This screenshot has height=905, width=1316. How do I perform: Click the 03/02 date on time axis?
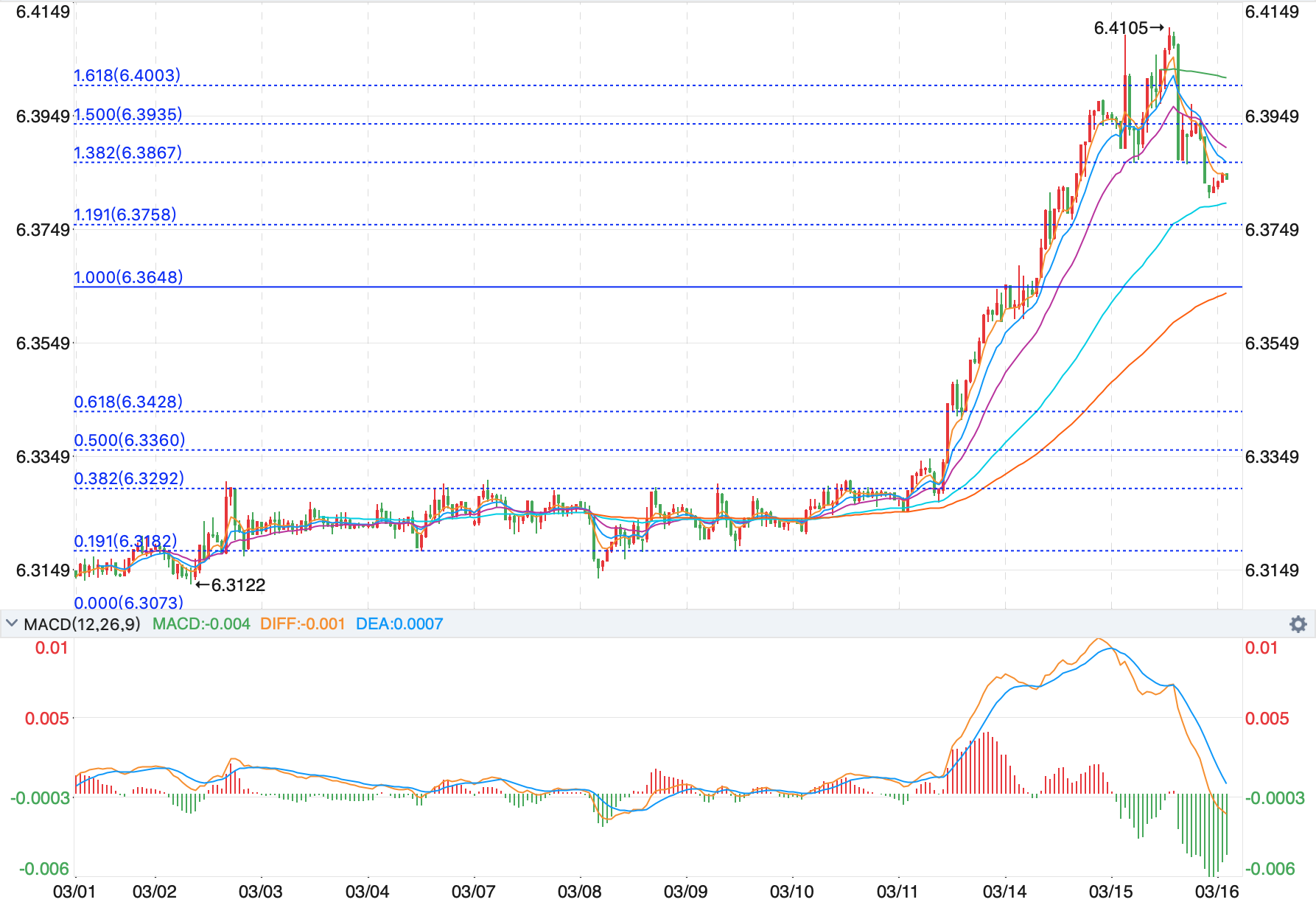155,892
